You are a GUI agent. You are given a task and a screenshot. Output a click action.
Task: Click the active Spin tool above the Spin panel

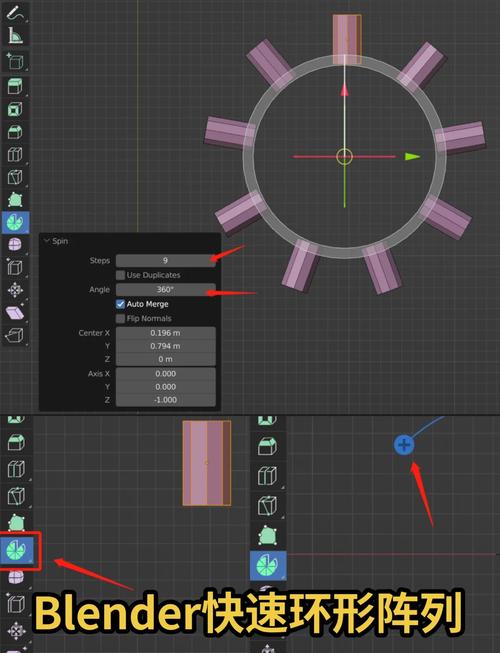tap(16, 222)
